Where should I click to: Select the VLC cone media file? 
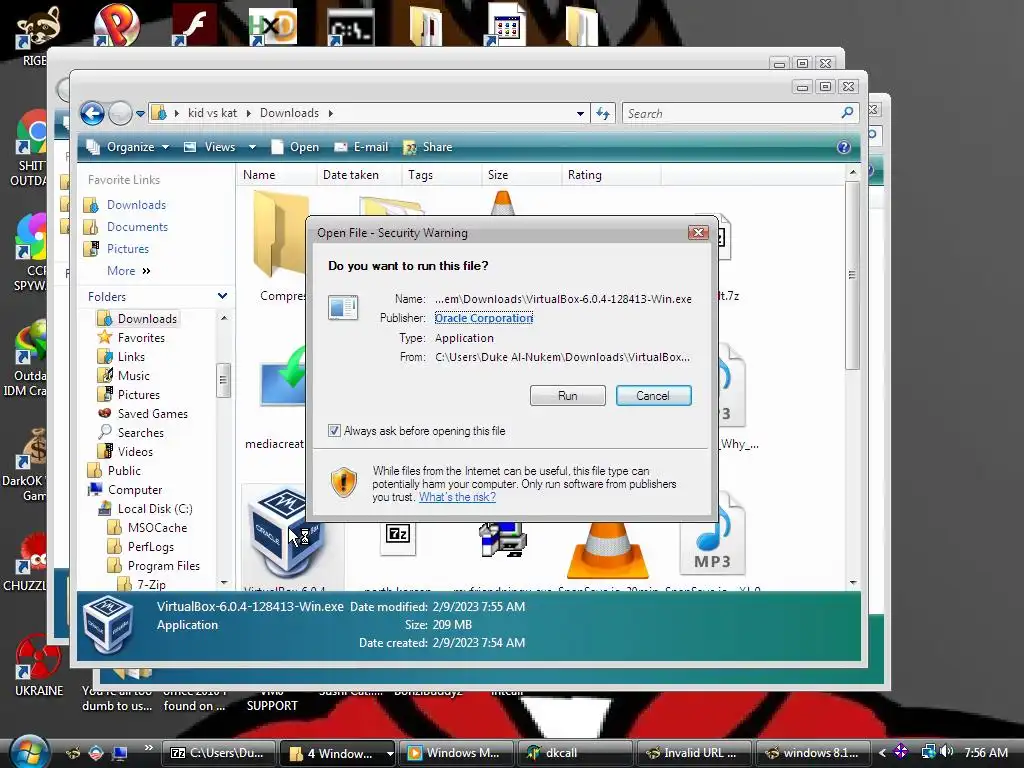coord(607,549)
